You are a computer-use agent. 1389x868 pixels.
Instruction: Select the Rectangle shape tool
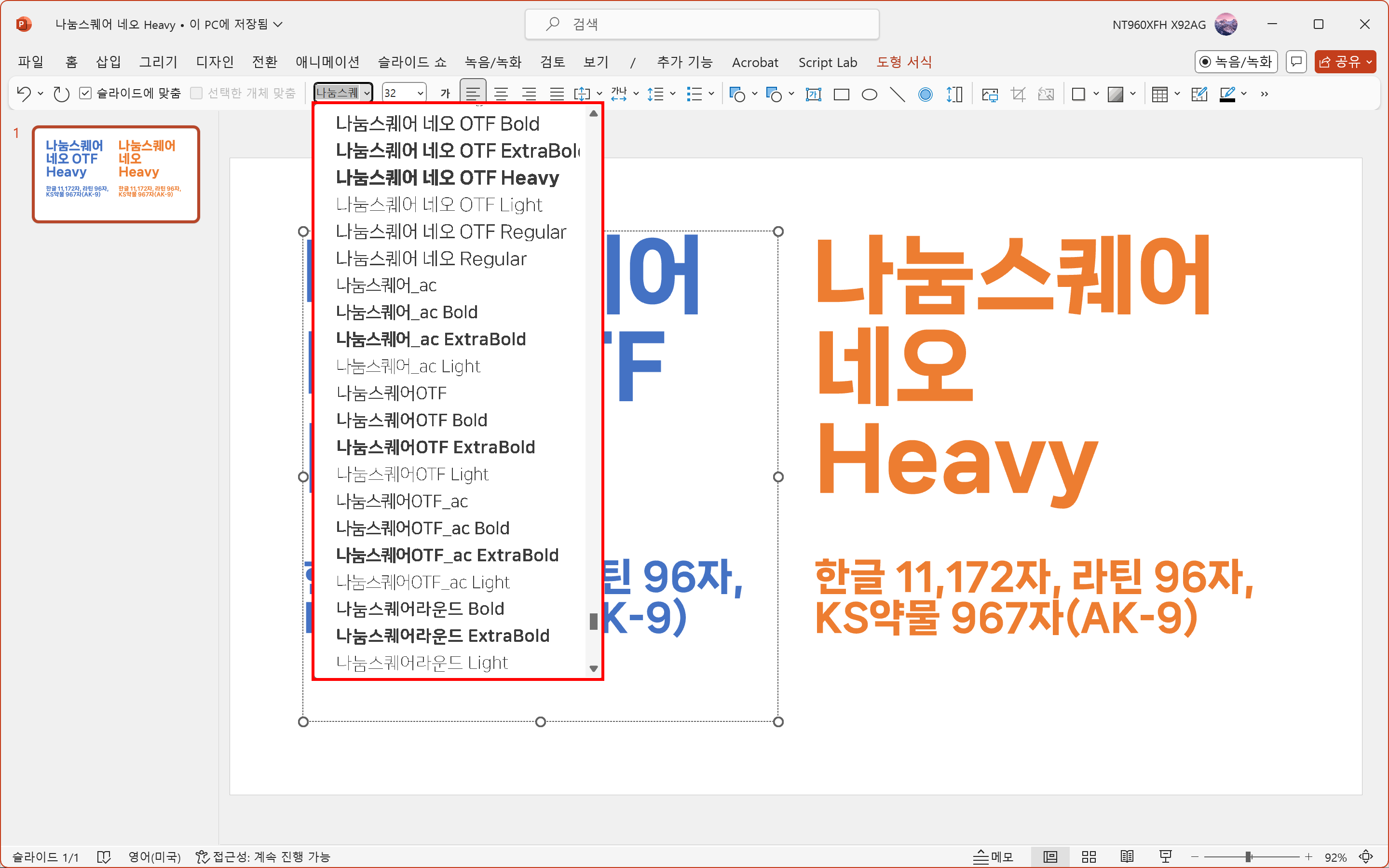pos(841,94)
